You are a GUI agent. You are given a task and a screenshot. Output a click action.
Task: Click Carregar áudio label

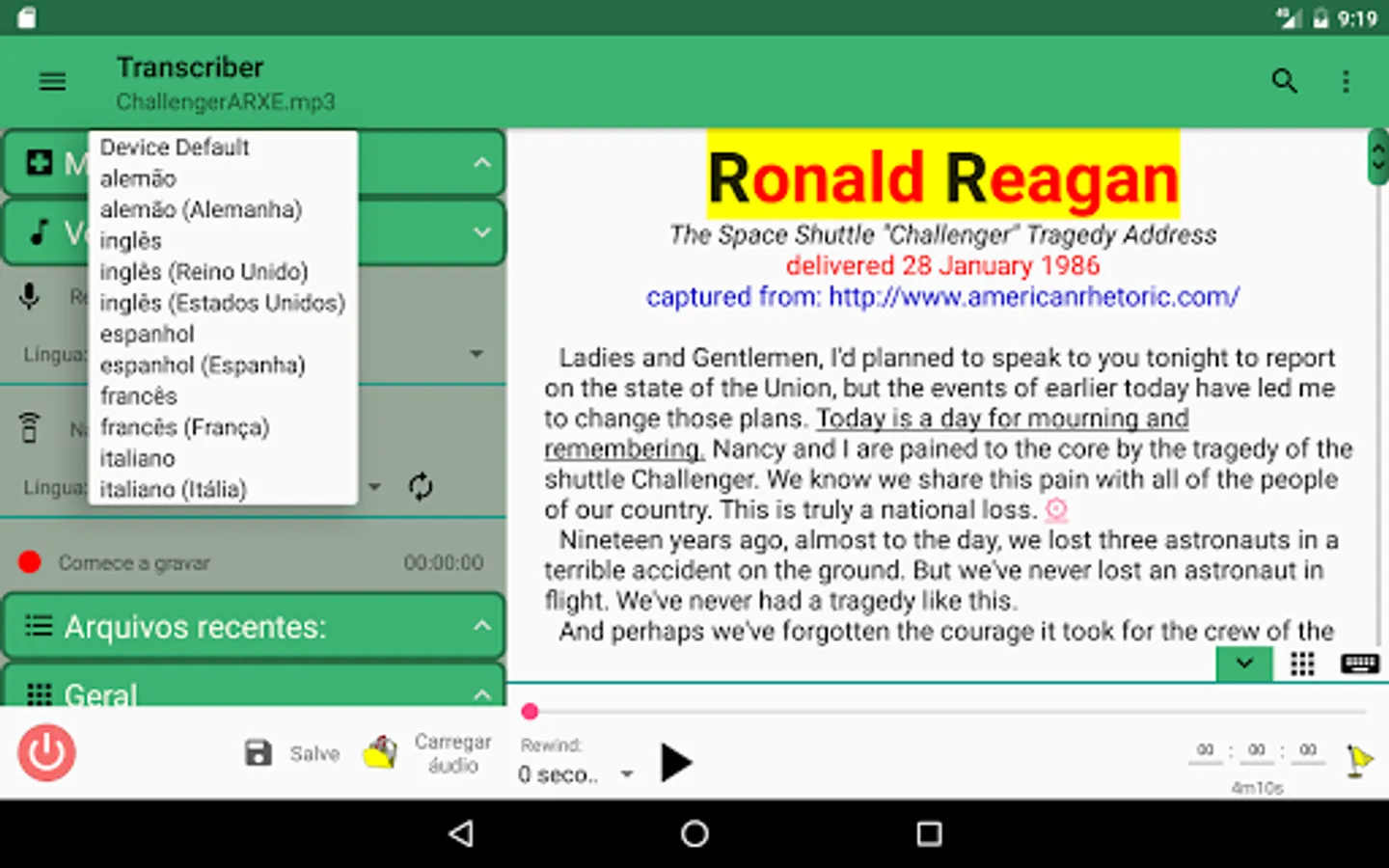coord(453,753)
